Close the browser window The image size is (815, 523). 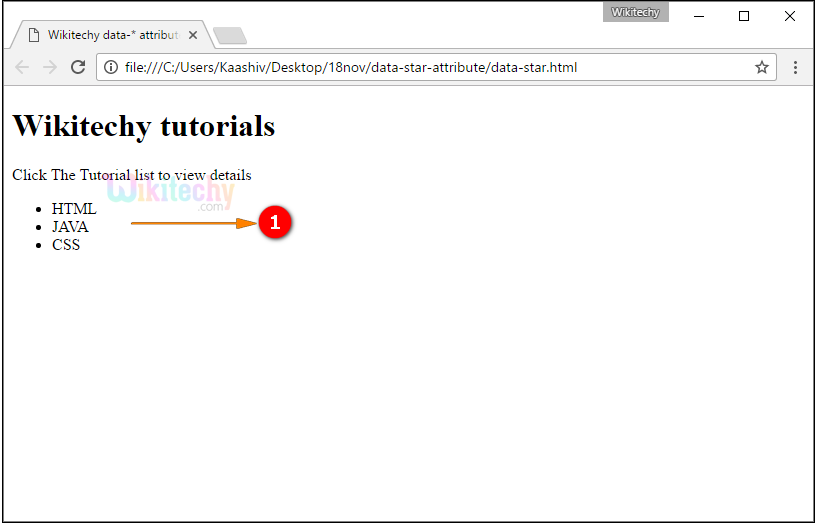tap(790, 16)
